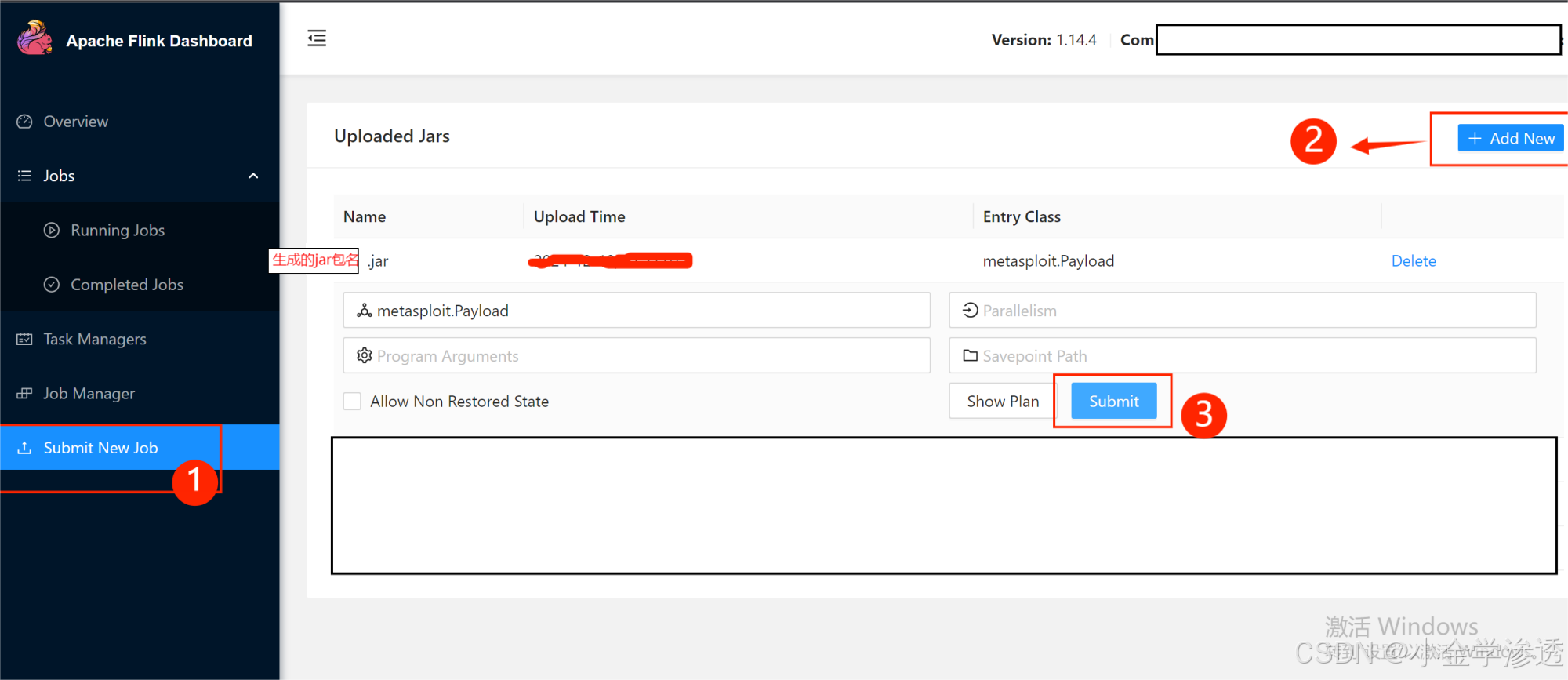Focus the metasploit.Payload entry class field
Viewport: 1568px width, 680px height.
point(637,311)
